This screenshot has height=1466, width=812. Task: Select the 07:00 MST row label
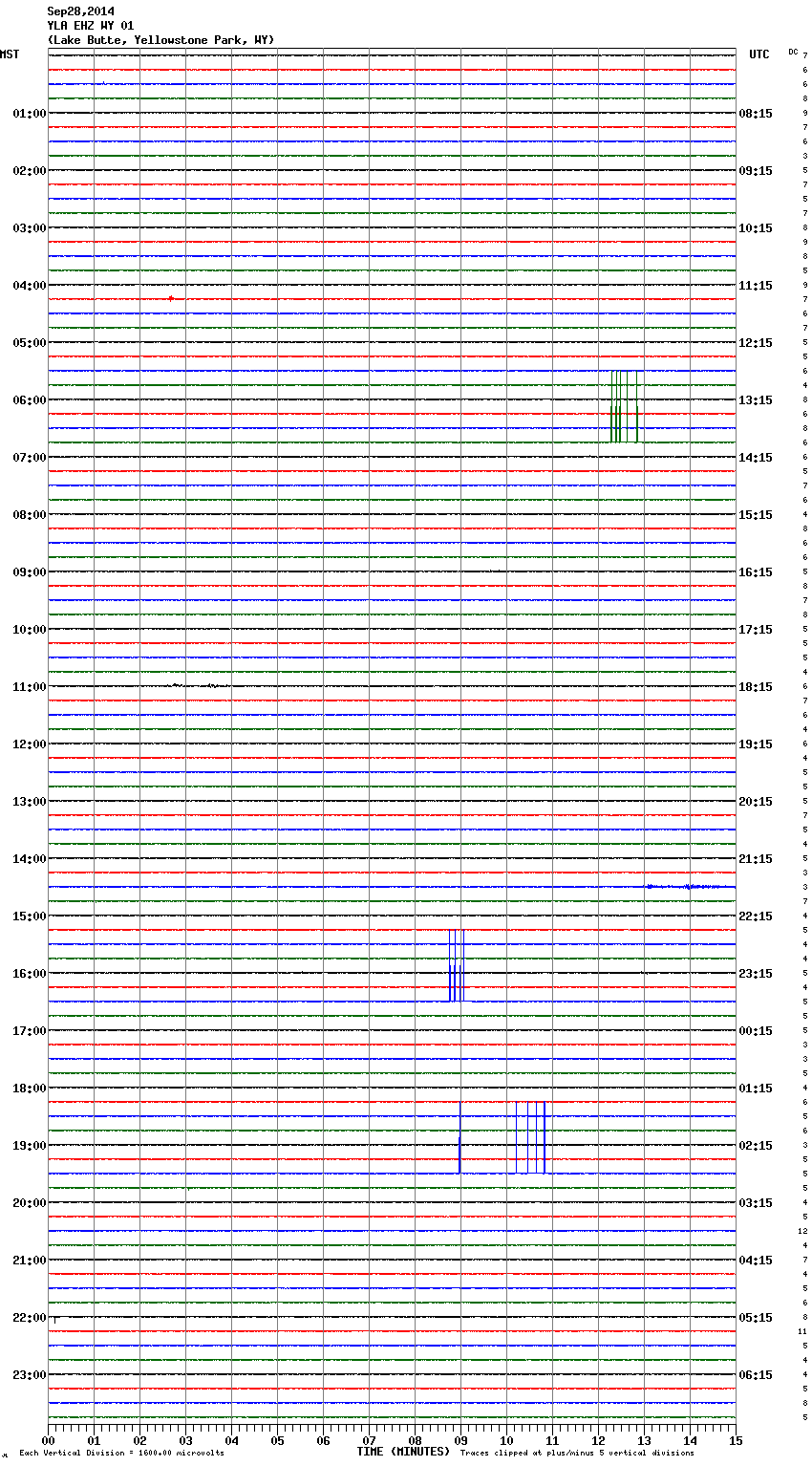(30, 458)
